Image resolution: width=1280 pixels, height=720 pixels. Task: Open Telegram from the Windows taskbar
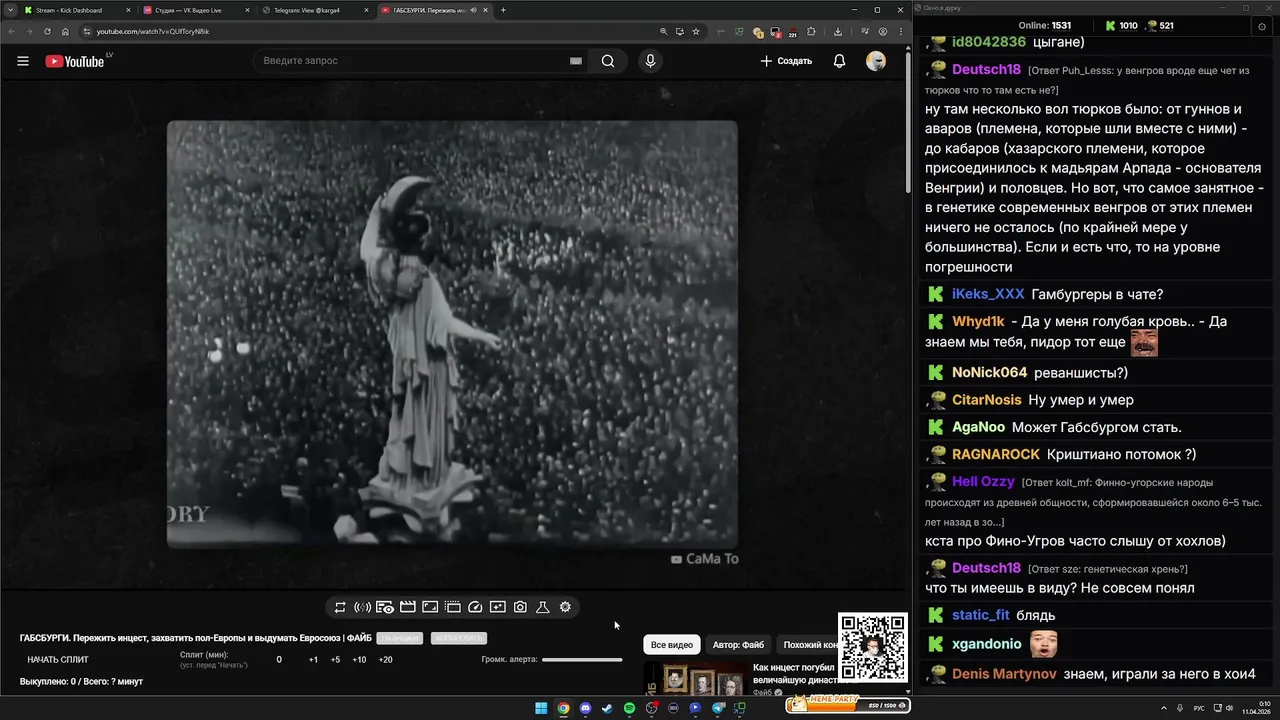[x=717, y=708]
